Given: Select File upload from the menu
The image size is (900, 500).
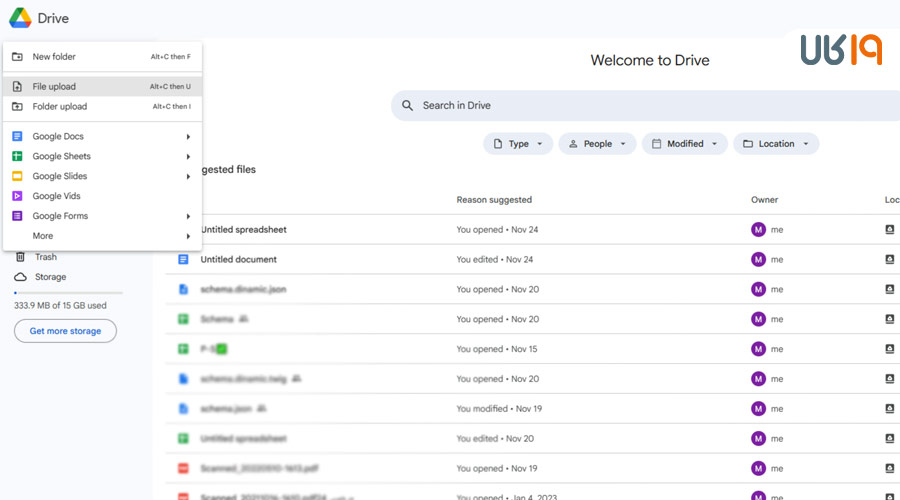Looking at the screenshot, I should (54, 87).
